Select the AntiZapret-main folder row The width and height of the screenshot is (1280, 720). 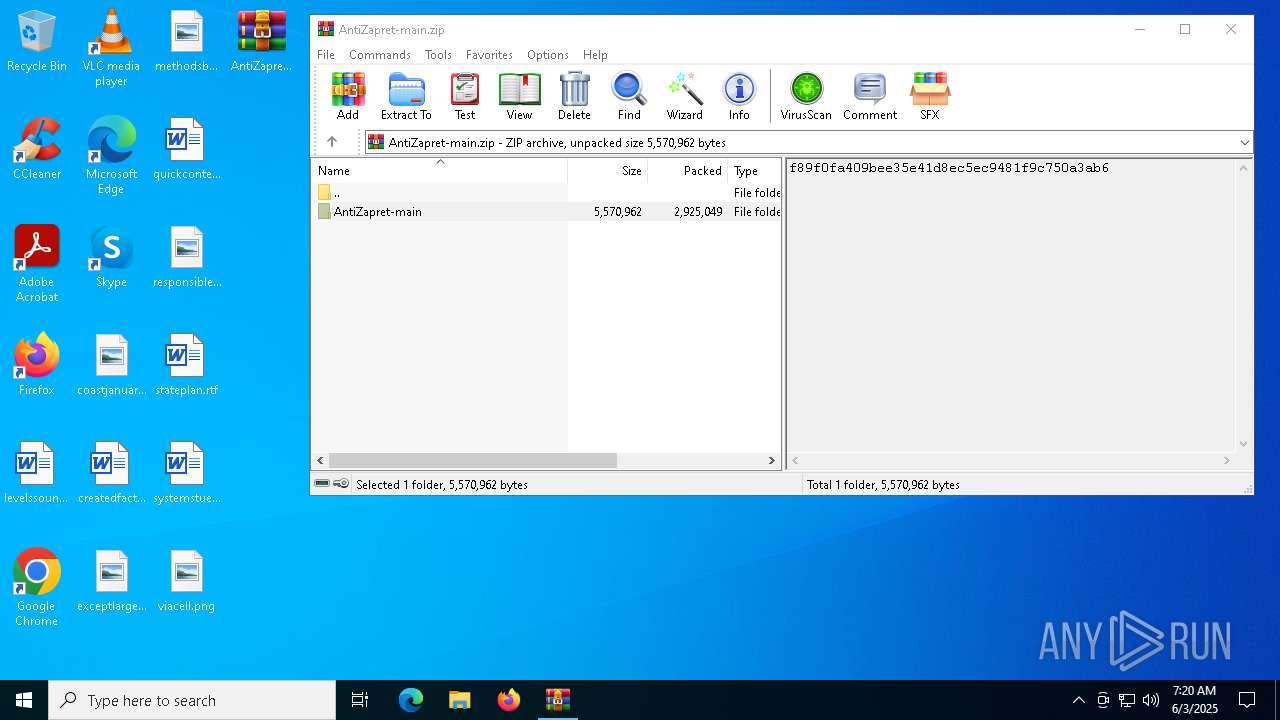tap(546, 212)
